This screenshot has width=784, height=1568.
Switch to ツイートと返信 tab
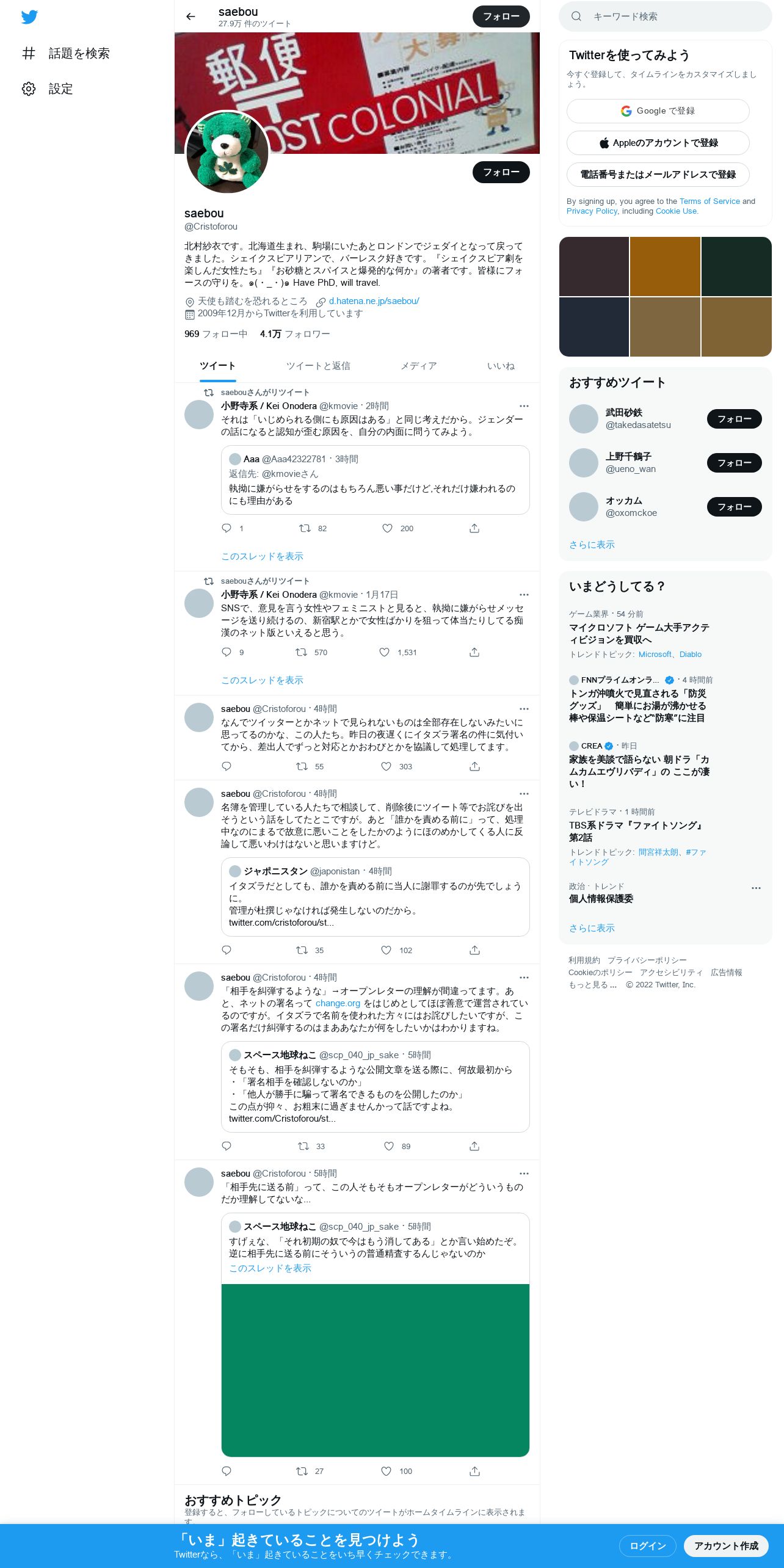pyautogui.click(x=318, y=366)
